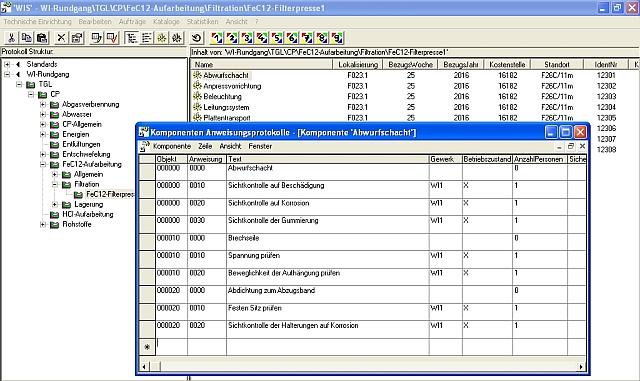The width and height of the screenshot is (640, 381).
Task: Click the toolbar icon left of the red checkmark icon
Action: tap(97, 38)
